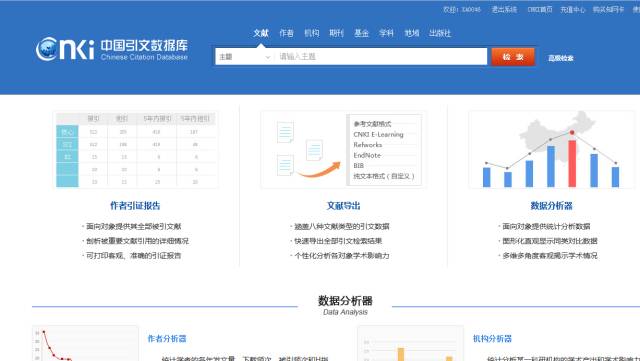This screenshot has height=361, width=640.
Task: Click text 图形化直观显示同类对比数据
Action: [x=550, y=241]
